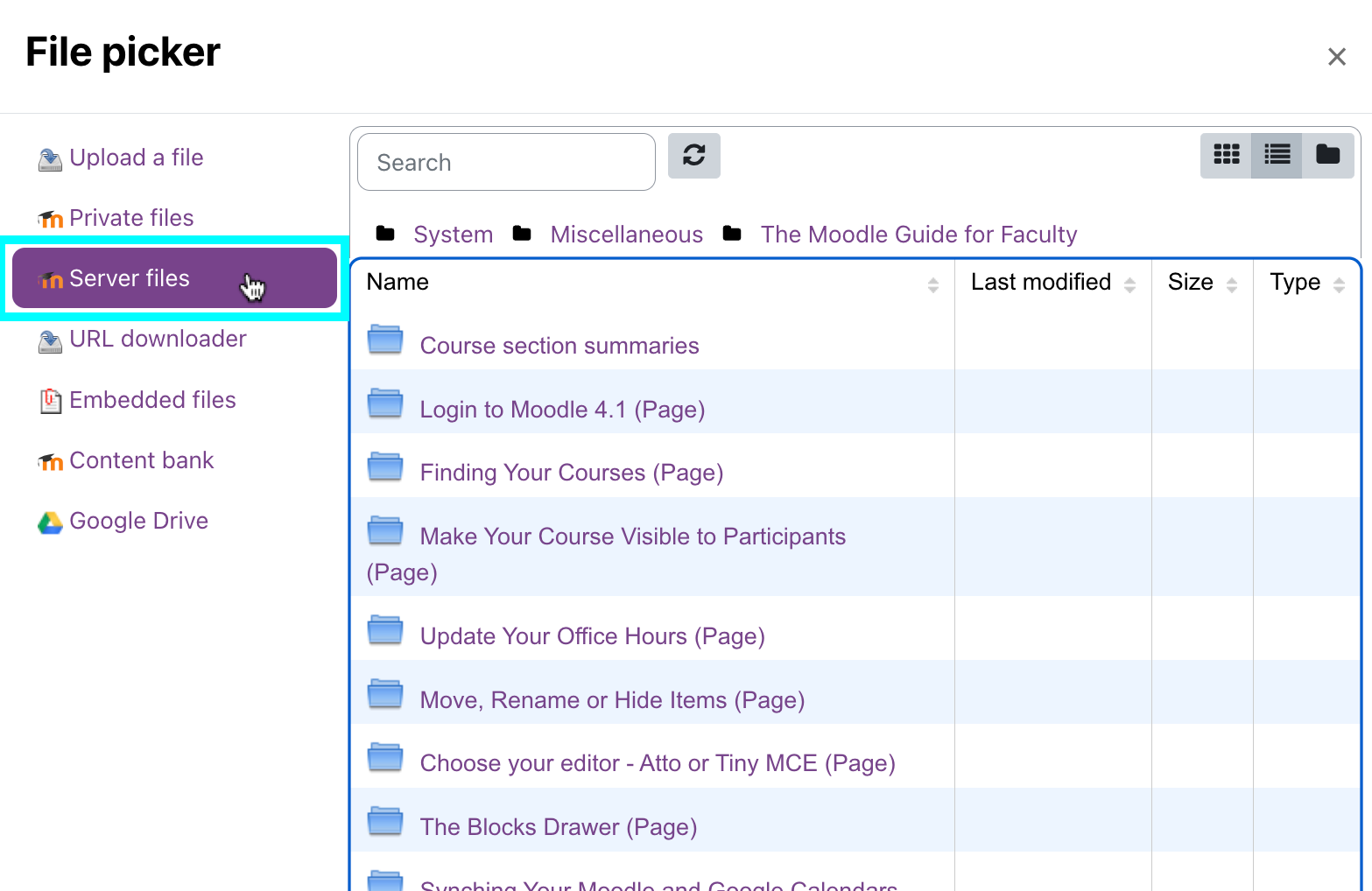Switch to folder tree view
1372x891 pixels.
point(1328,155)
